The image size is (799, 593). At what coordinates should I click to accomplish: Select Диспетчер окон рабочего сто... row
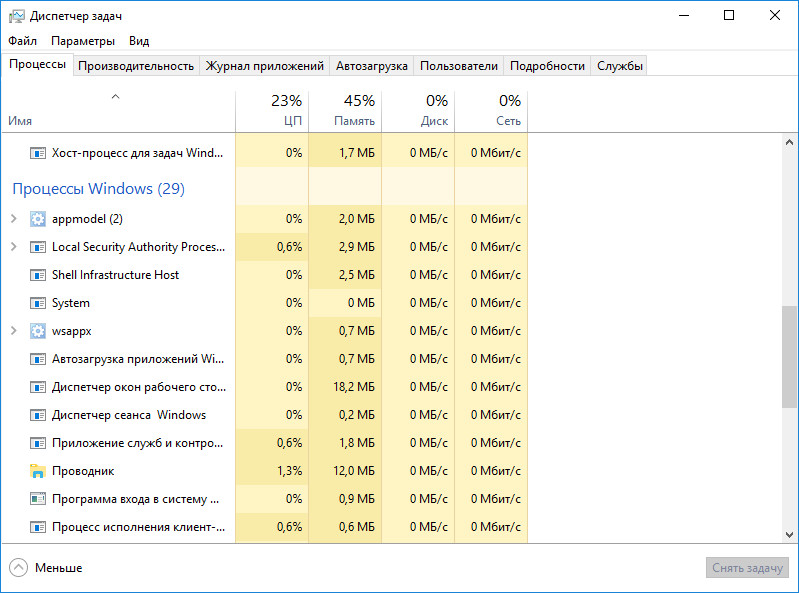click(264, 387)
